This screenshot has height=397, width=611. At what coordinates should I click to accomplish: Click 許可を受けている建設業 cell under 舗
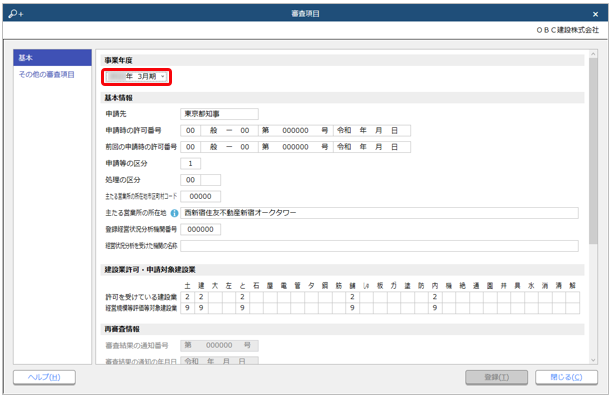click(x=352, y=297)
